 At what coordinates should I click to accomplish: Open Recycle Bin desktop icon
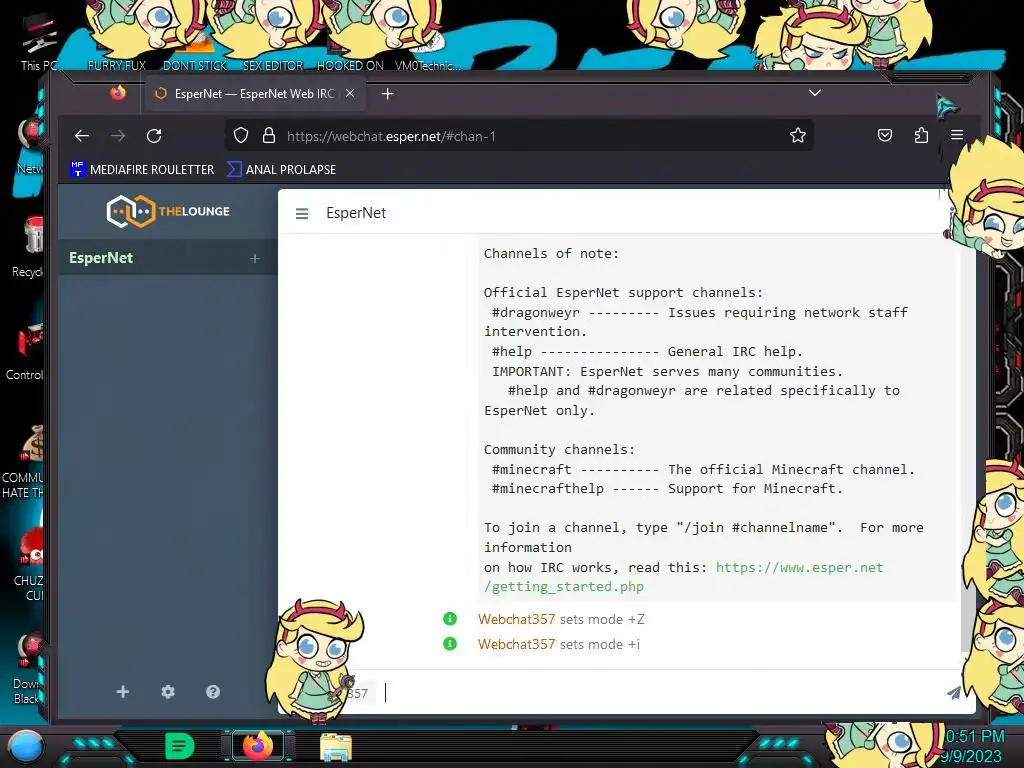[27, 248]
